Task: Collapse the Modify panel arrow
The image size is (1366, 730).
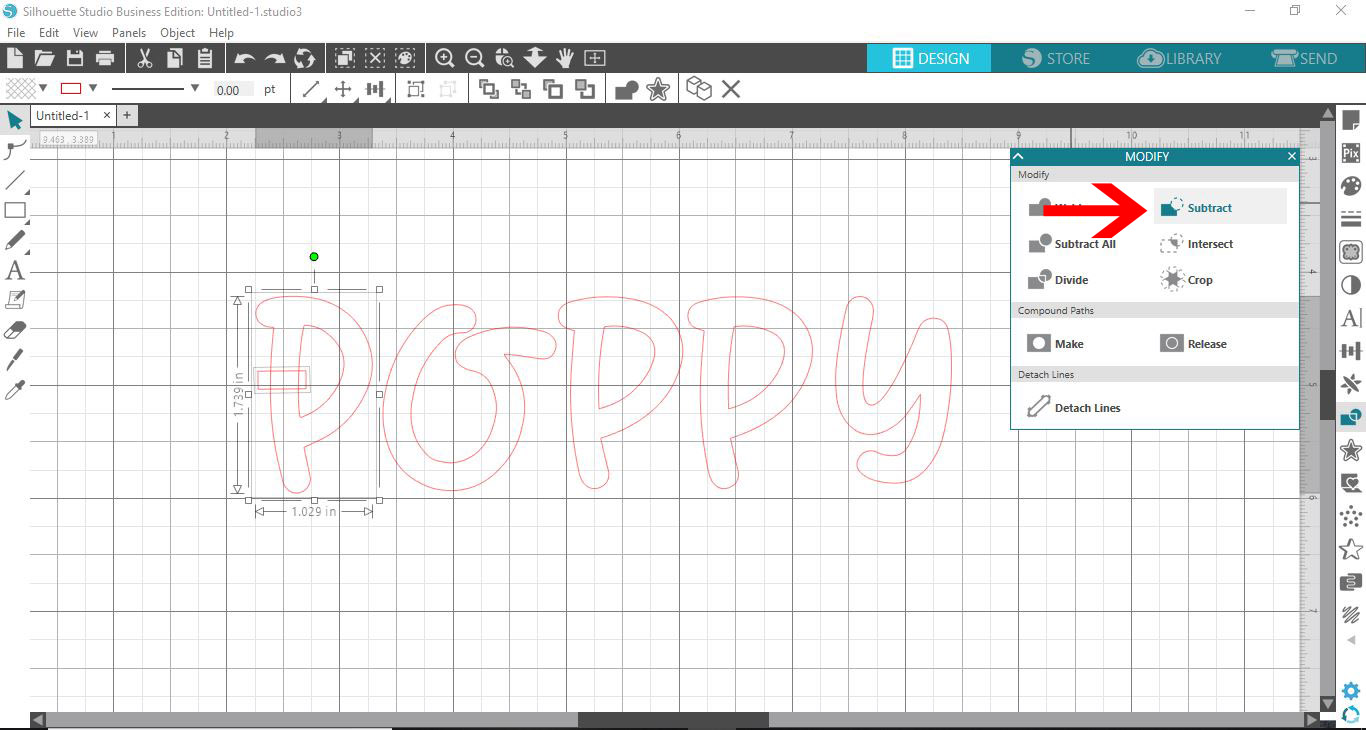Action: click(1019, 156)
